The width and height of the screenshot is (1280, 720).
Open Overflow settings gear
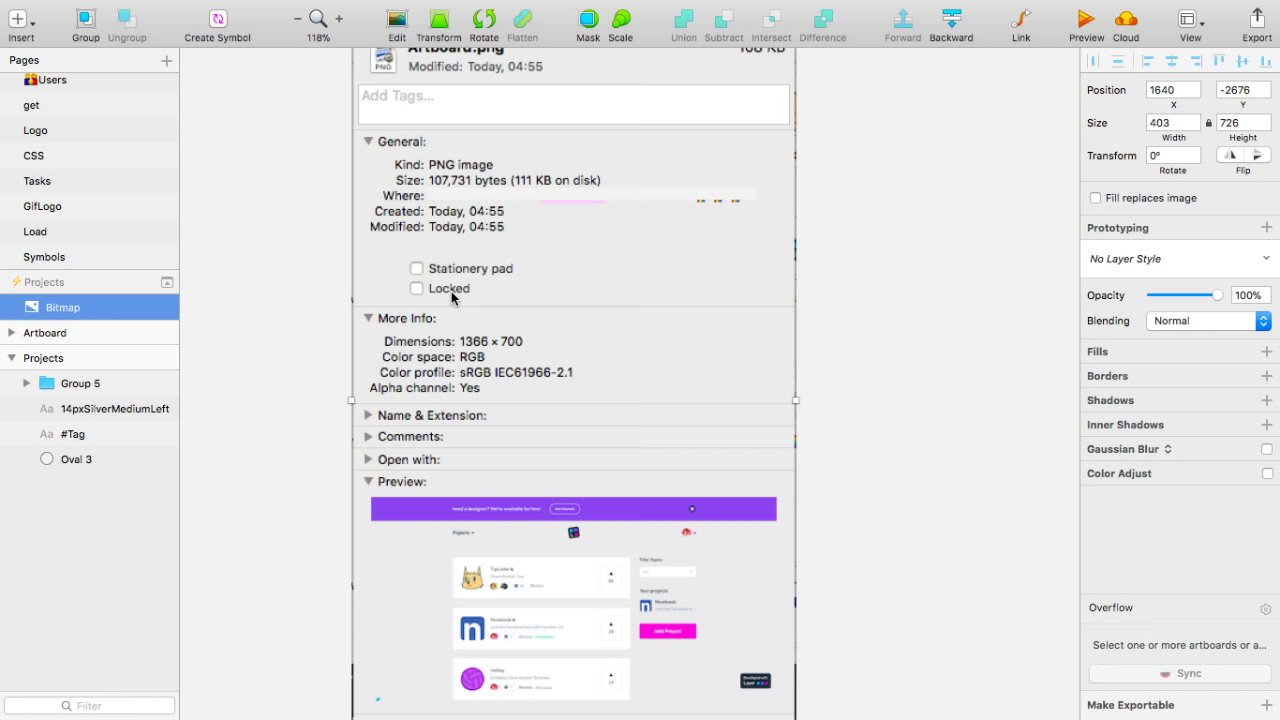point(1265,609)
